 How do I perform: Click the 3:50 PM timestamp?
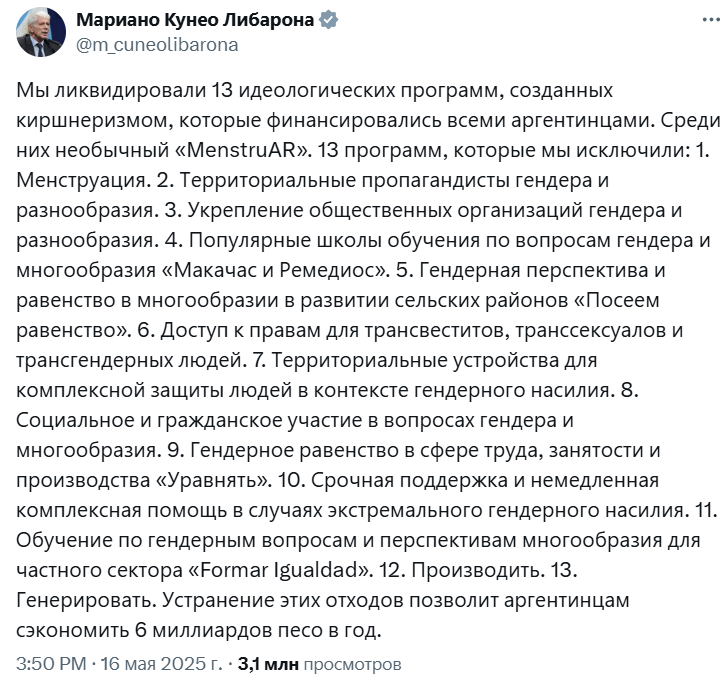click(x=51, y=664)
